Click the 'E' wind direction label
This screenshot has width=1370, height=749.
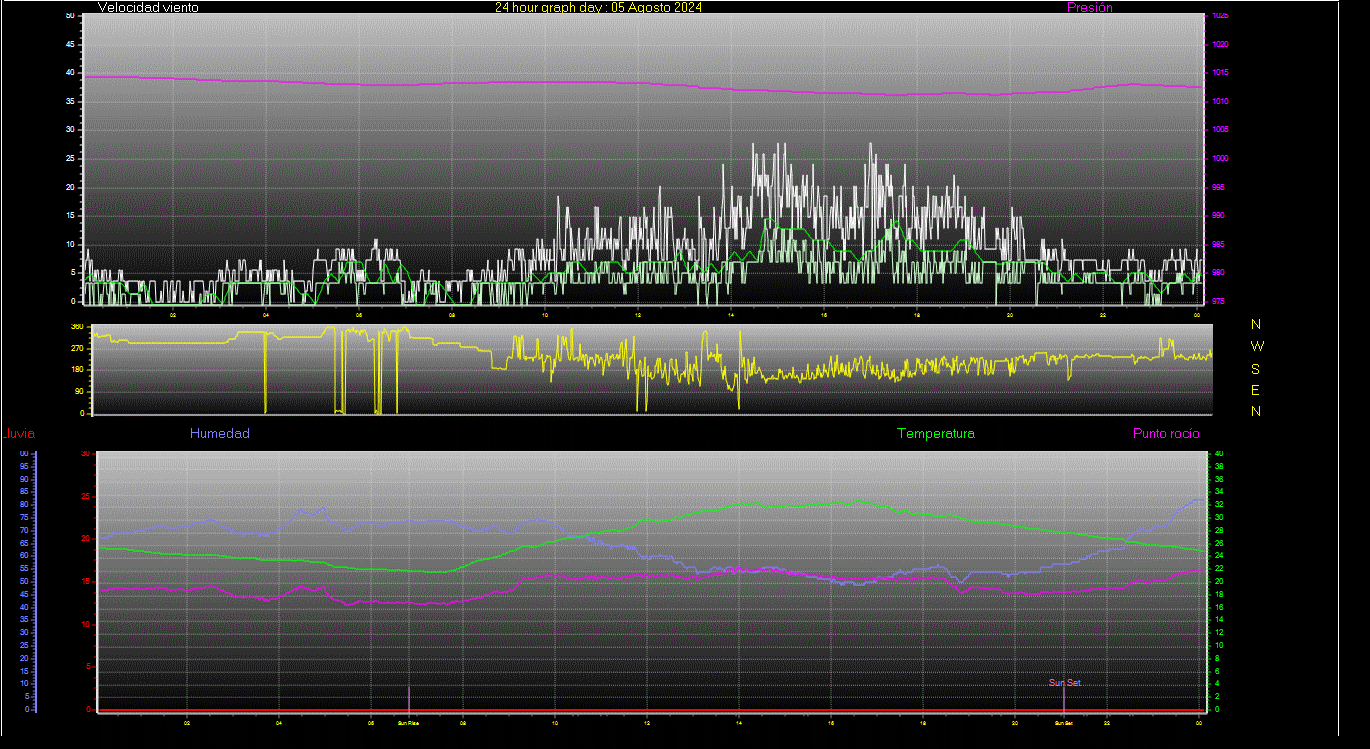tap(1256, 390)
